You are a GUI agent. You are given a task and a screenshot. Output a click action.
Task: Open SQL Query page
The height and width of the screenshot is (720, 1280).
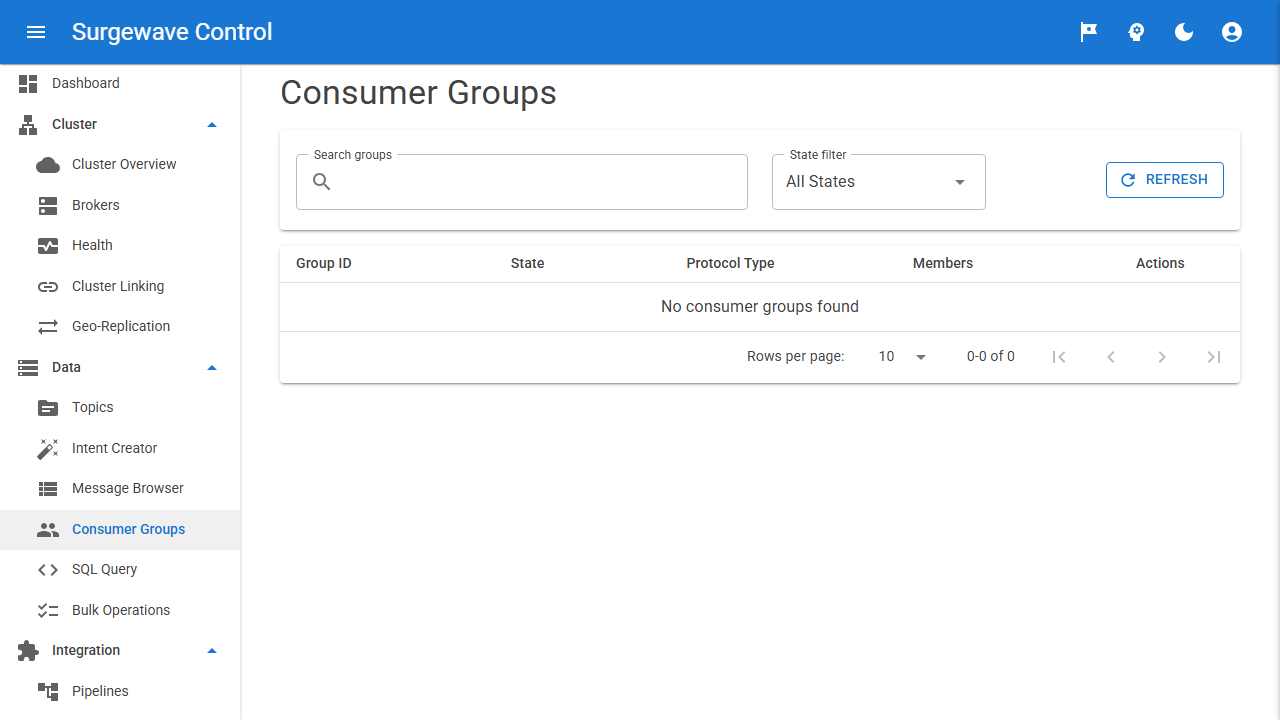coord(120,570)
